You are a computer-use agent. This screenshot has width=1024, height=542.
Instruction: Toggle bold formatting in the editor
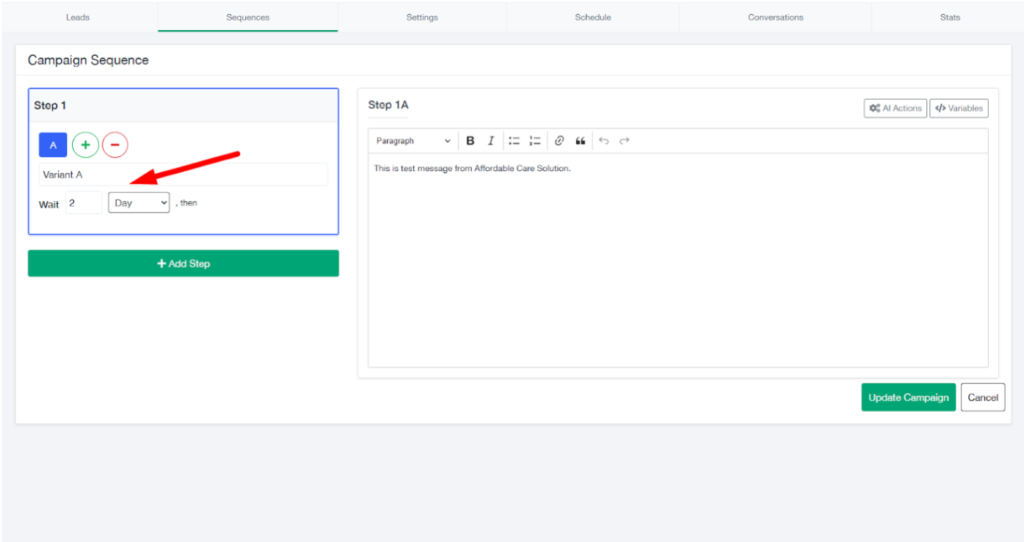click(x=470, y=141)
